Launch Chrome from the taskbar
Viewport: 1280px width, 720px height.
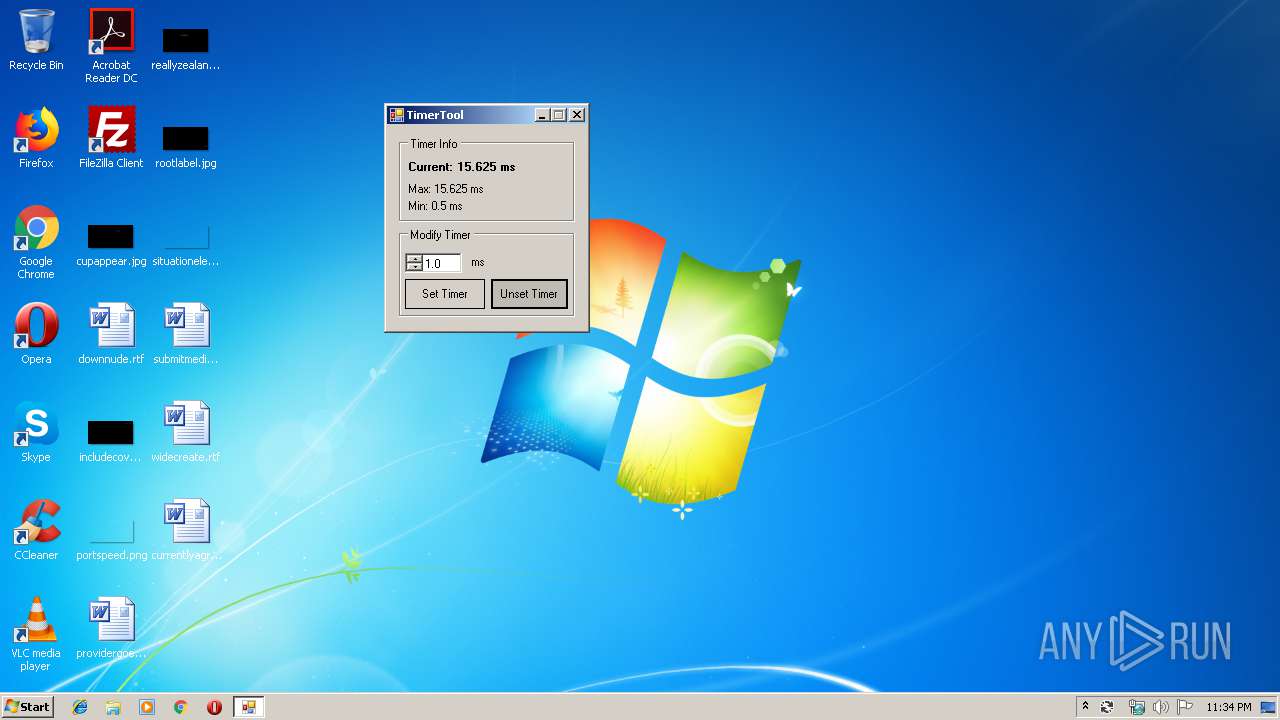point(181,707)
